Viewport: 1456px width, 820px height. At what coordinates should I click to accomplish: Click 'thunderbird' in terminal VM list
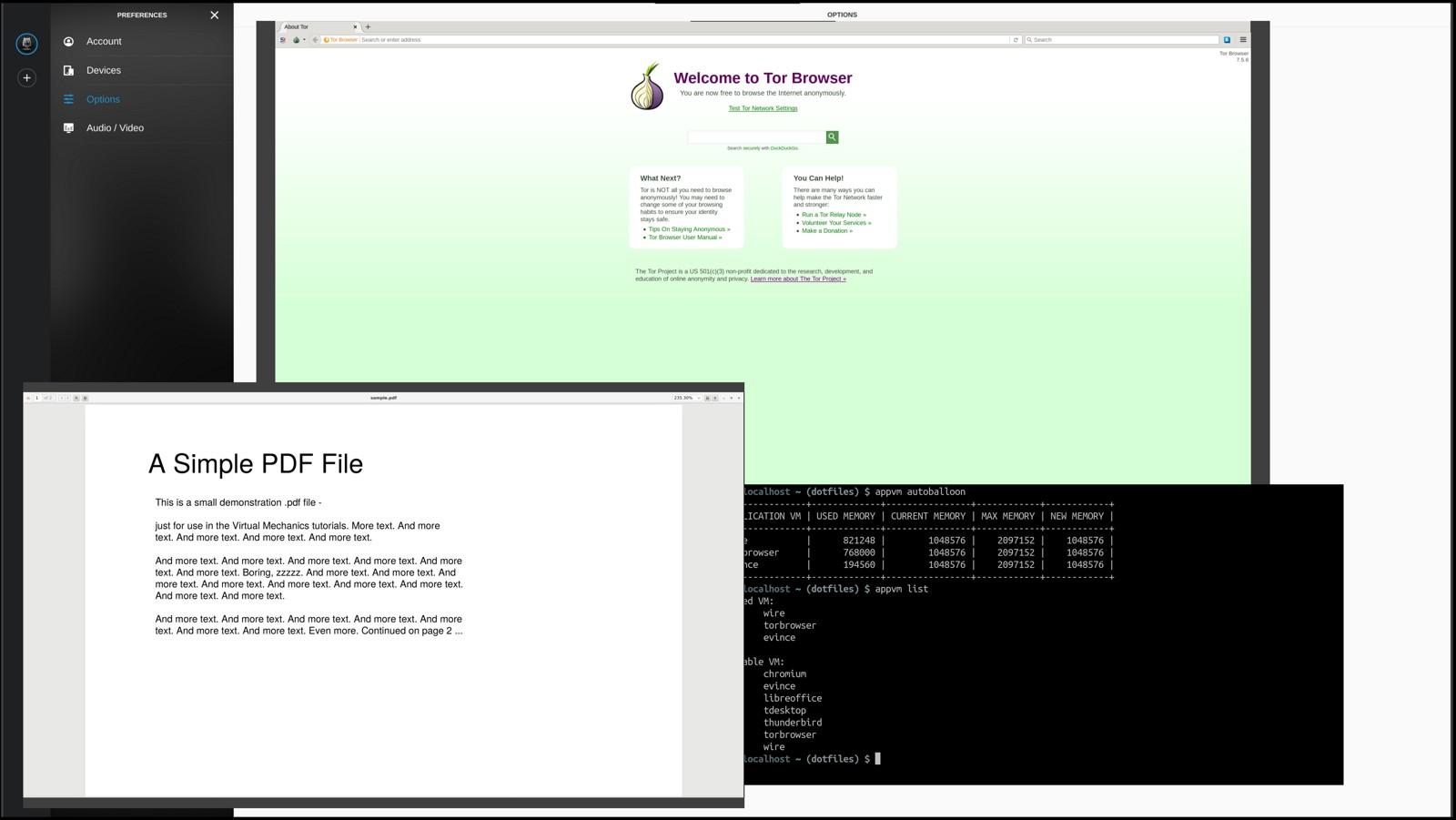pyautogui.click(x=793, y=723)
